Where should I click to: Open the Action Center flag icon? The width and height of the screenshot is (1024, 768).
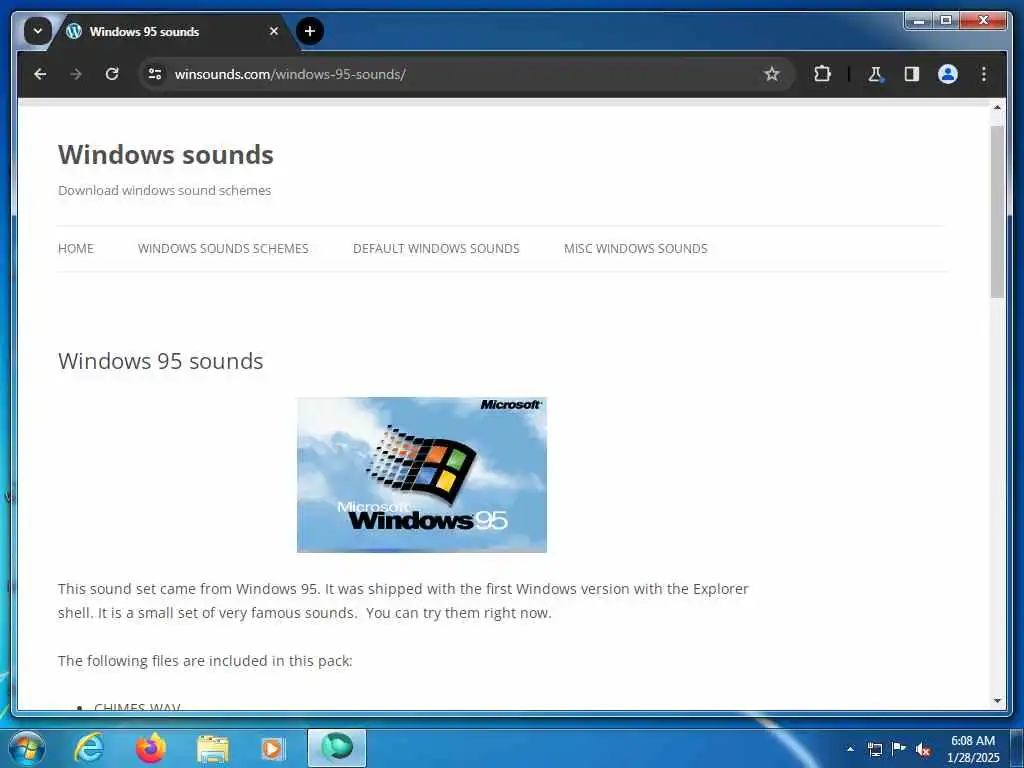pos(899,749)
